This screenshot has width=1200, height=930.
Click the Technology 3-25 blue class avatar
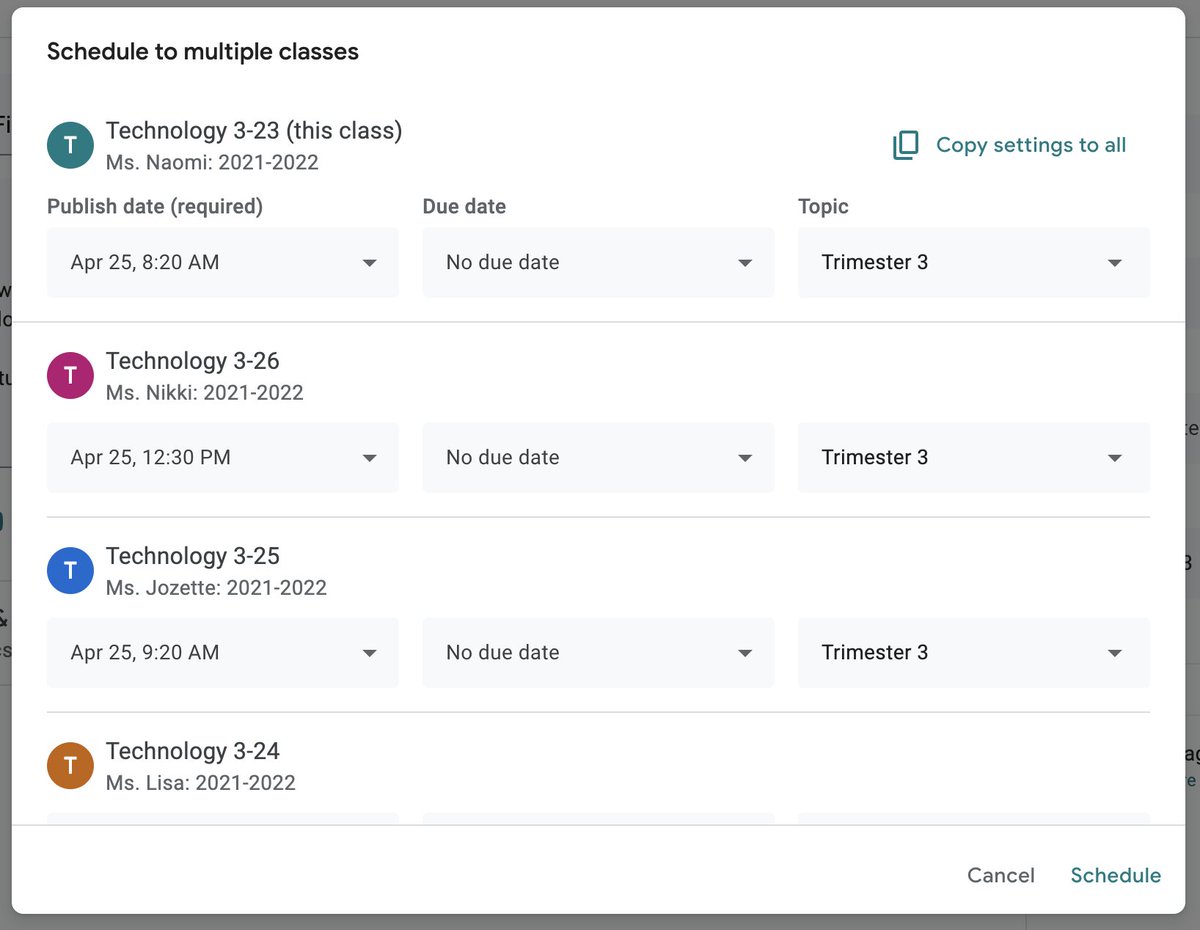(x=70, y=570)
